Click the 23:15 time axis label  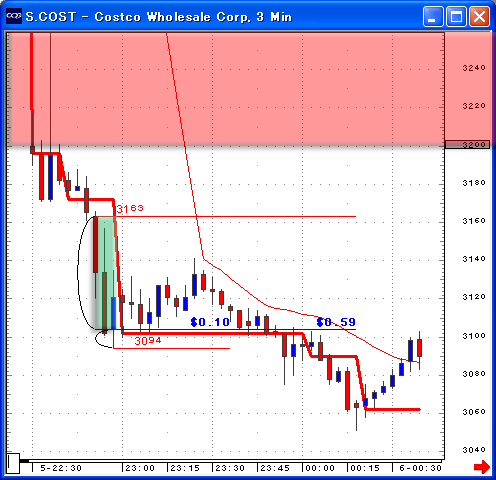click(x=185, y=468)
